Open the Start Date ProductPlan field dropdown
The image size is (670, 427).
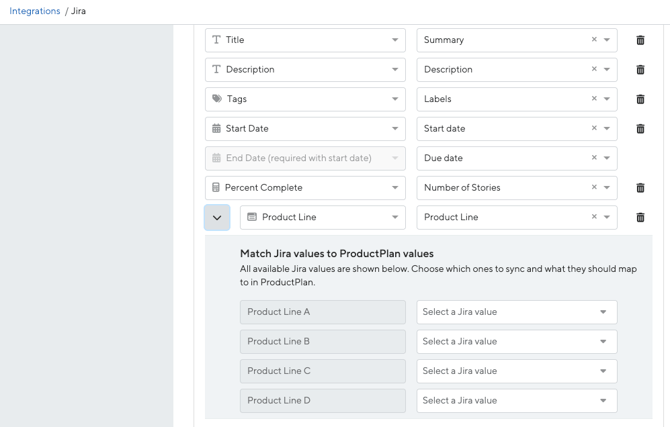(x=305, y=129)
